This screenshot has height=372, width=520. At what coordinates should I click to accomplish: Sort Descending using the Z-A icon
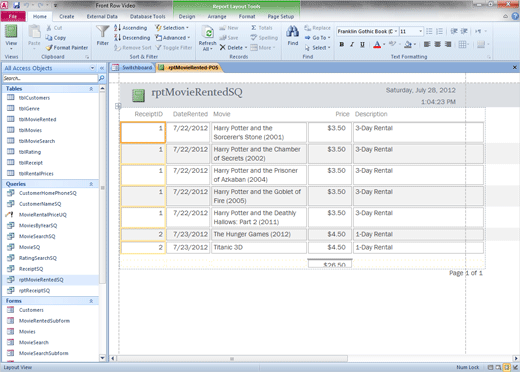click(132, 38)
